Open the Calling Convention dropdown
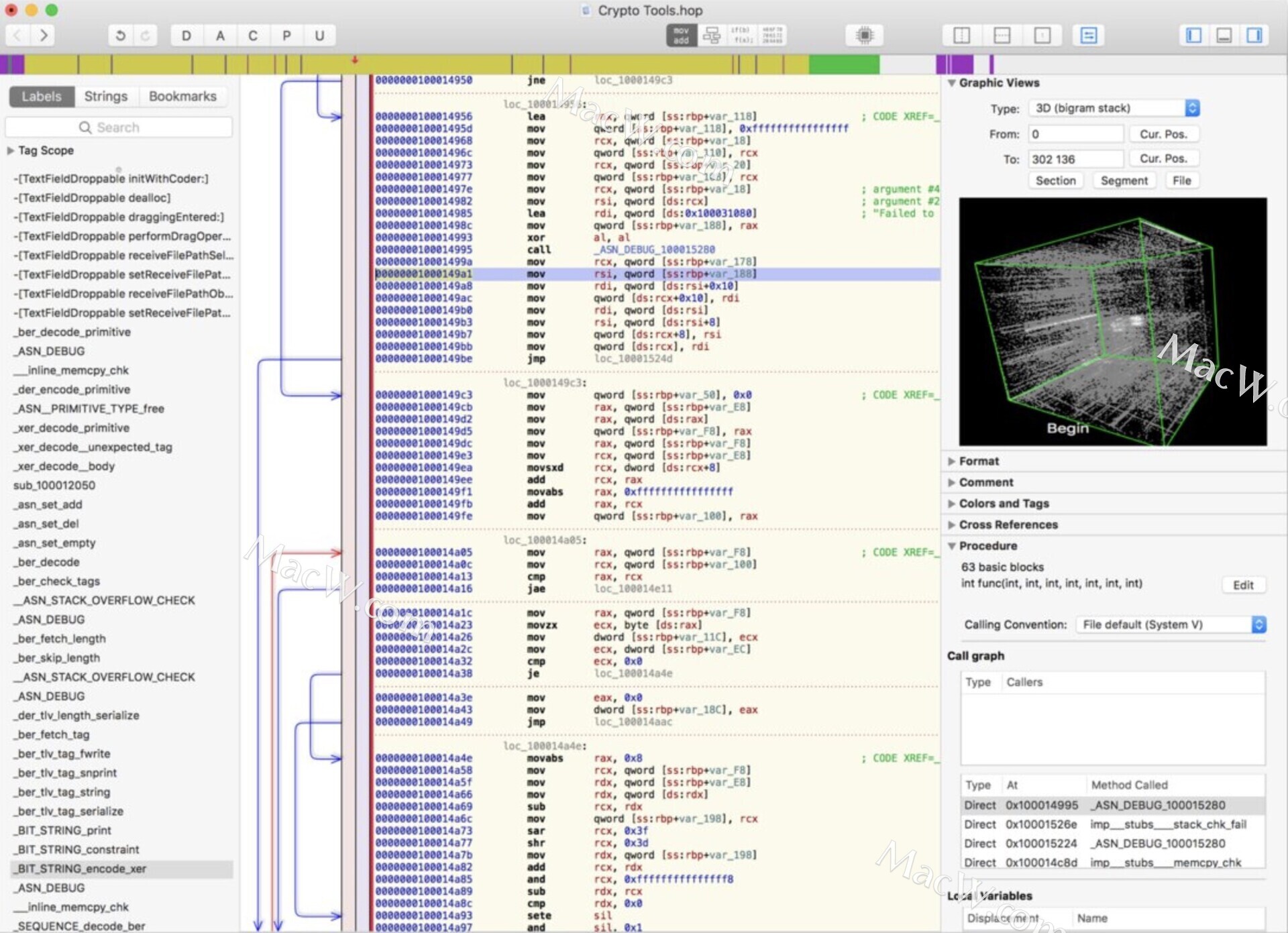This screenshot has height=933, width=1288. tap(1171, 625)
